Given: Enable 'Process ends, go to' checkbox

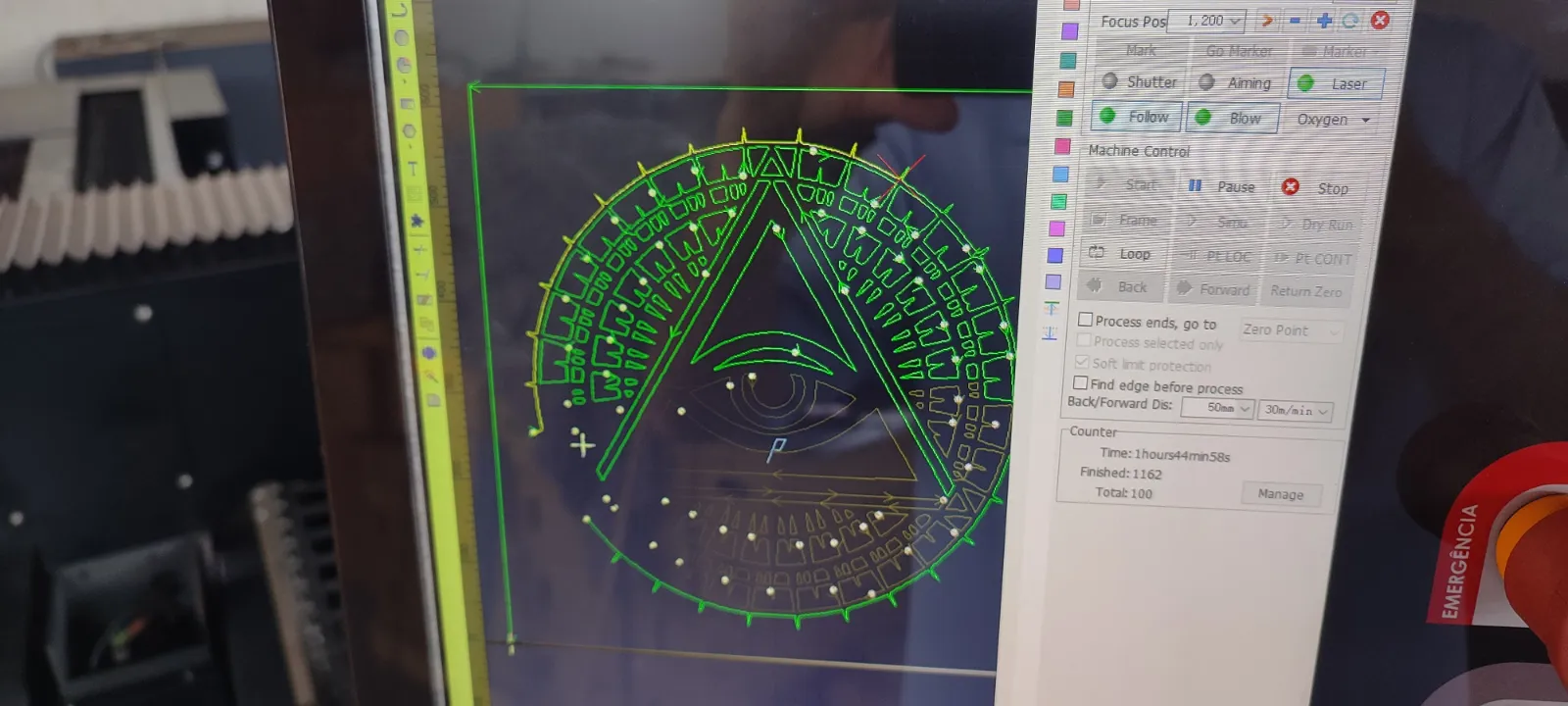Looking at the screenshot, I should 1085,320.
